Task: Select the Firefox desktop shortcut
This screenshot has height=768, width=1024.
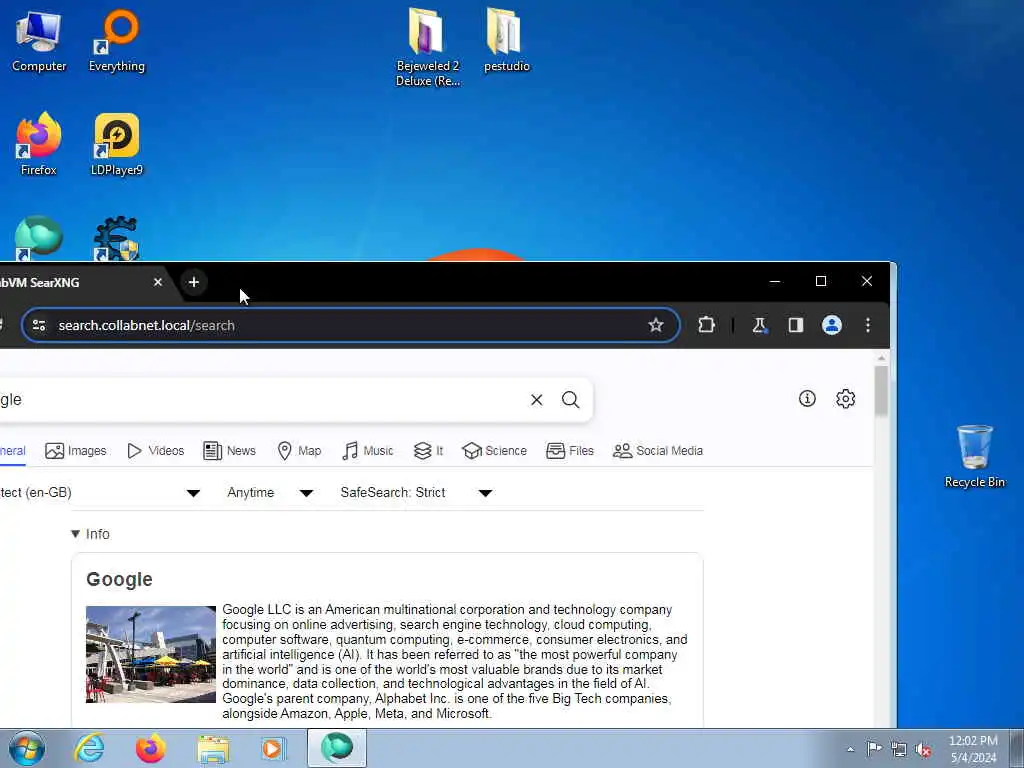Action: pos(39,144)
